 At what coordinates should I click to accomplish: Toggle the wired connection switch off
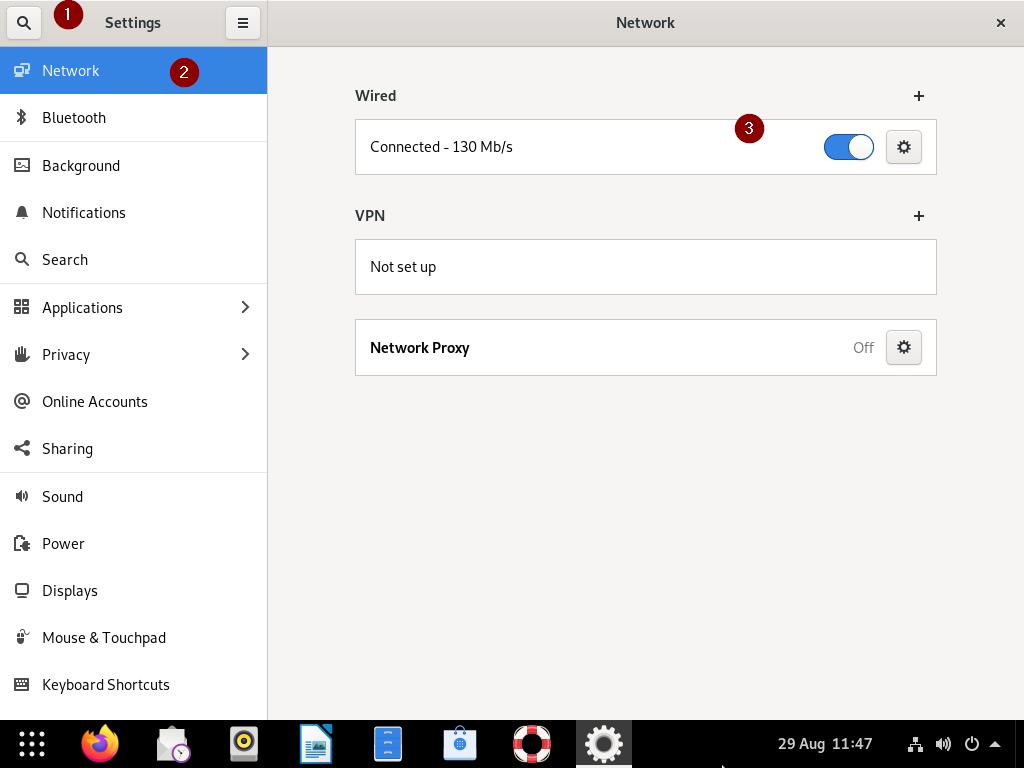(x=848, y=147)
